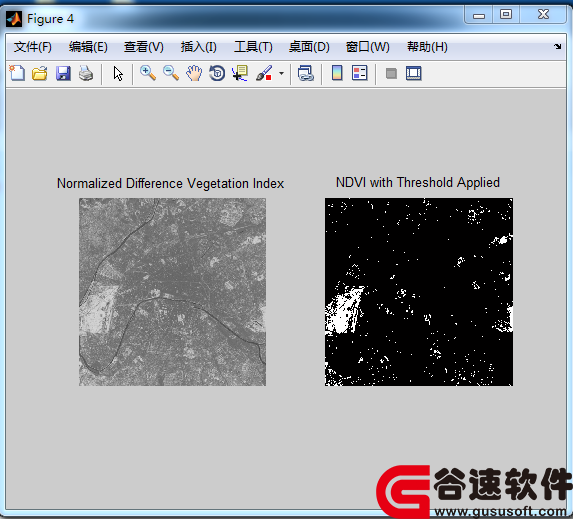Insert a legend using the toolbar icon
The width and height of the screenshot is (573, 519).
tap(360, 73)
